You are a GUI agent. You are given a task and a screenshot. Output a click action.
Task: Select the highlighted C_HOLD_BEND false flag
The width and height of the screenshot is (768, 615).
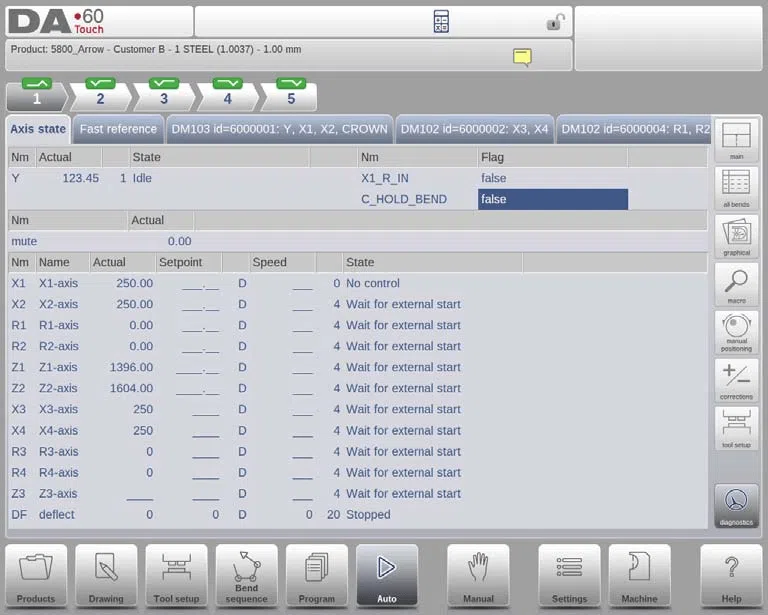coord(552,199)
